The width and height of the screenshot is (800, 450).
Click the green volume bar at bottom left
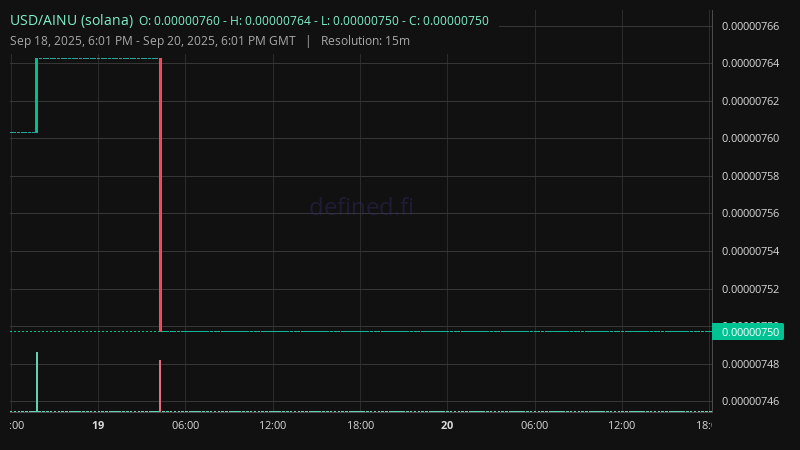tap(37, 382)
